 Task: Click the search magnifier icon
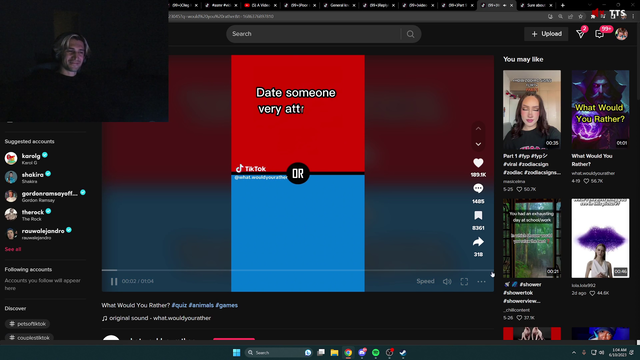[410, 34]
